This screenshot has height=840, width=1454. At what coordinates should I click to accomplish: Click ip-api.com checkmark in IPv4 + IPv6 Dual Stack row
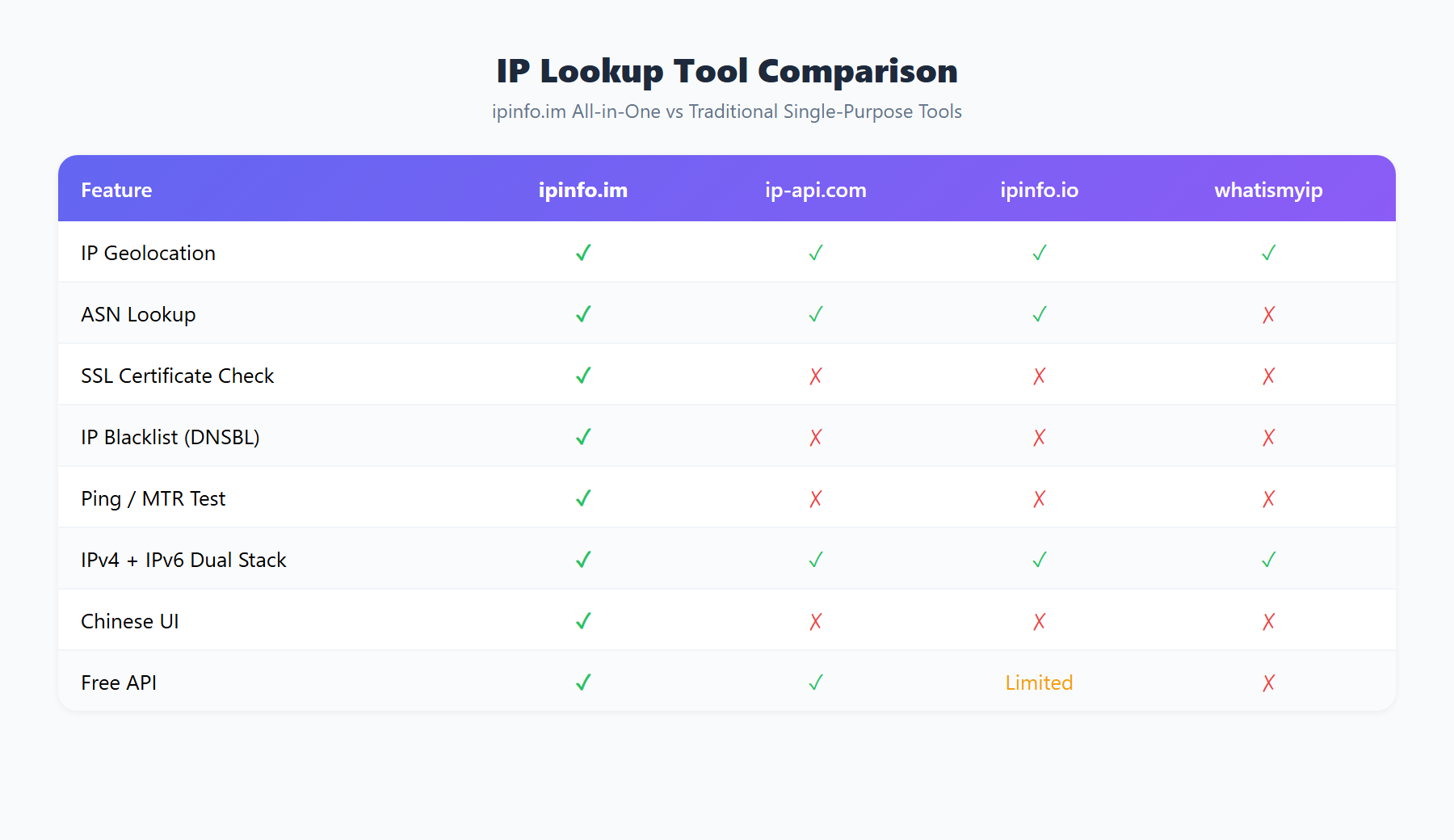pyautogui.click(x=816, y=560)
